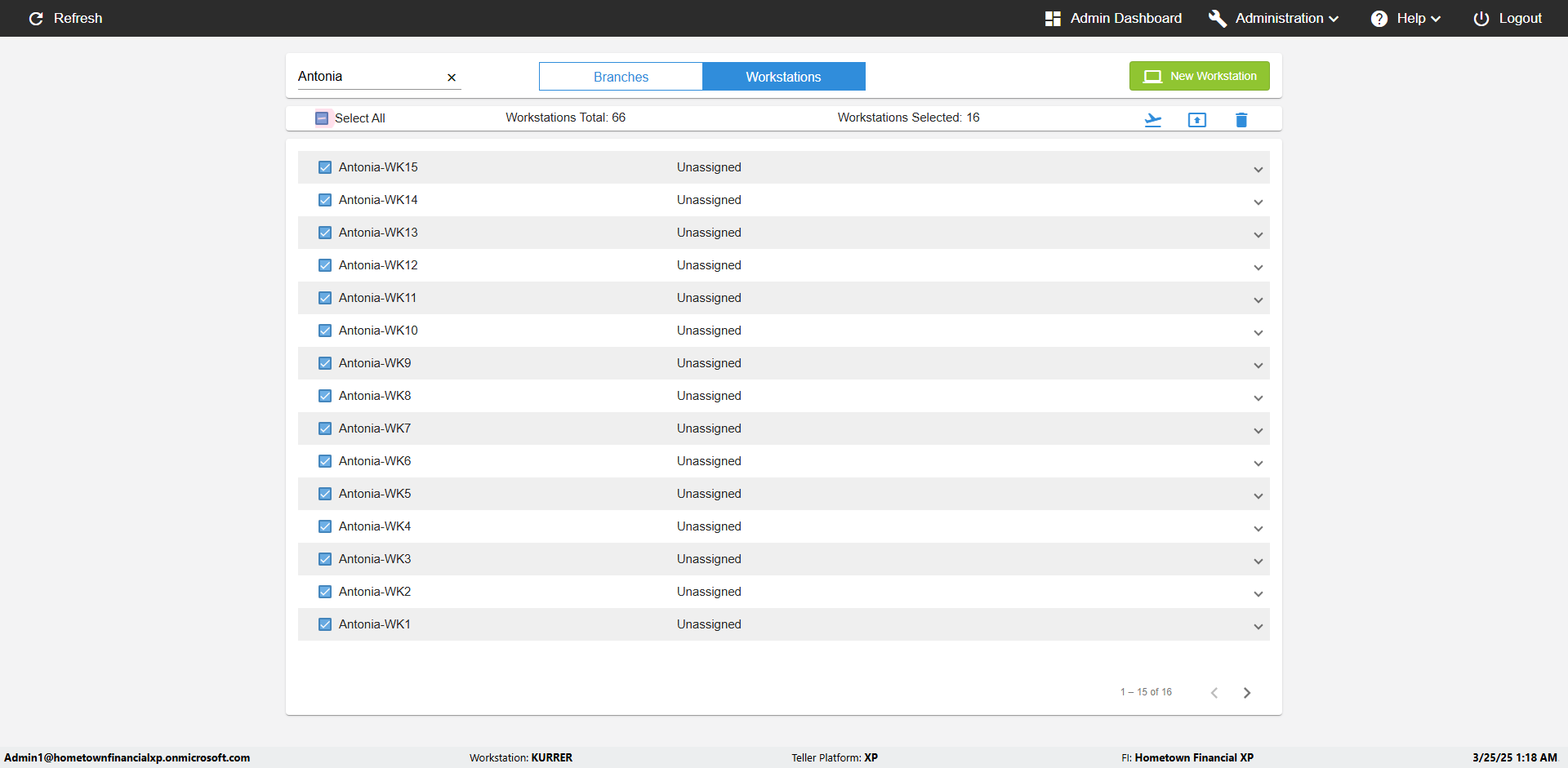Click the Refresh label
Image resolution: width=1568 pixels, height=768 pixels.
point(78,18)
